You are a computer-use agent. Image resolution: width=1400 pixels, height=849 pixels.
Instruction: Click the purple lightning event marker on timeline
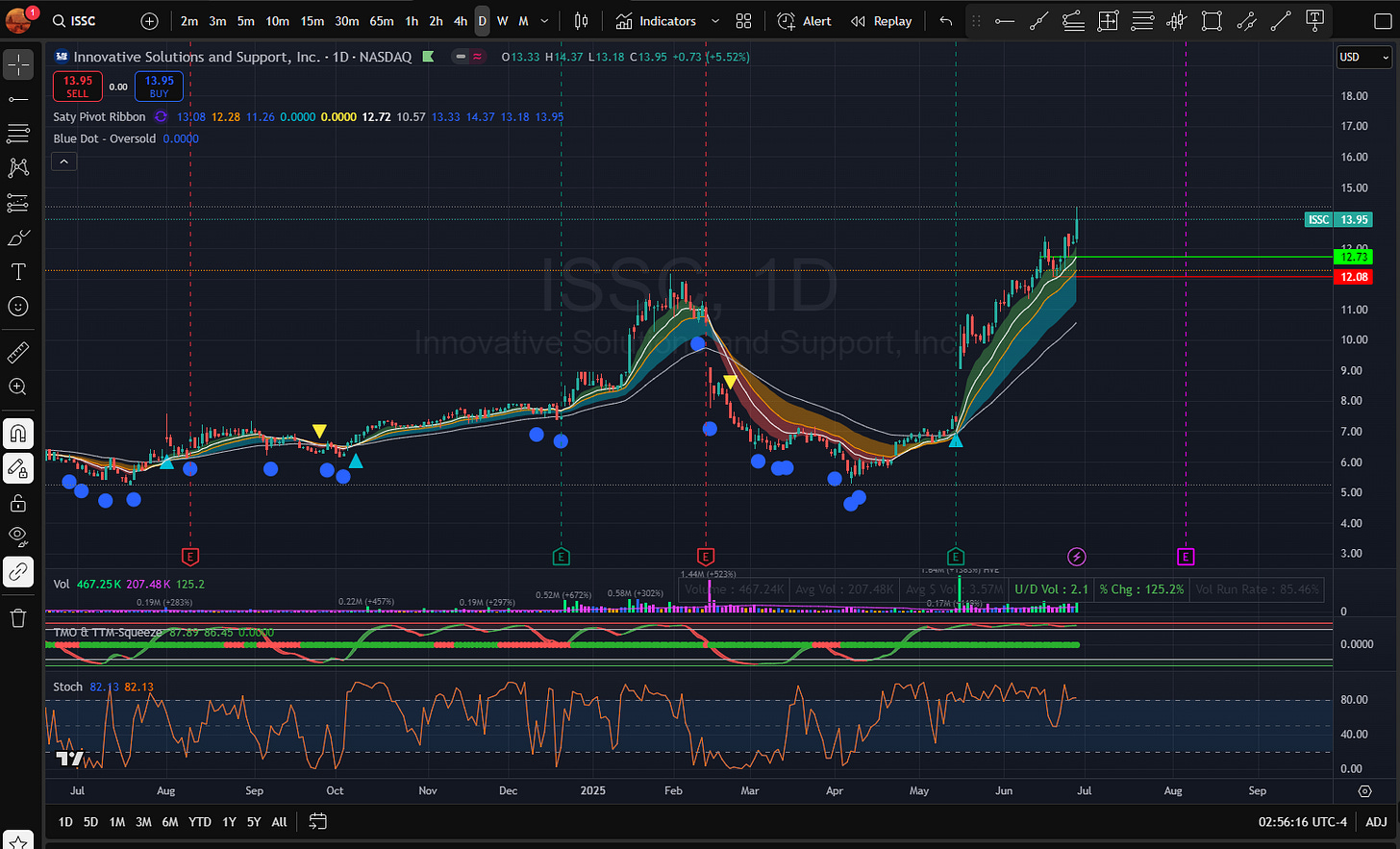1077,557
